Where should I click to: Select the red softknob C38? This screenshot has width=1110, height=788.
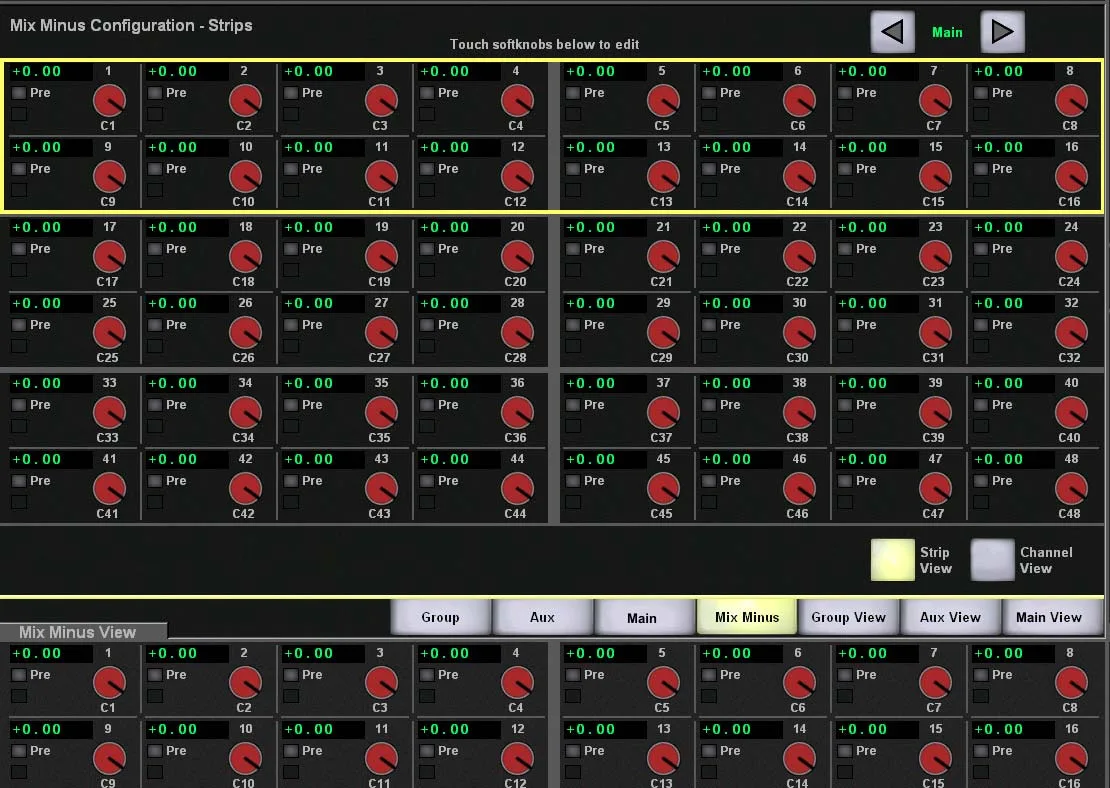799,412
